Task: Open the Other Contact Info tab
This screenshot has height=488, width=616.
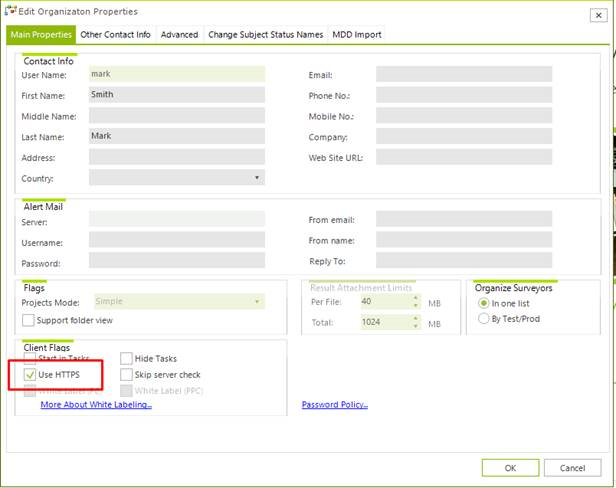Action: 116,35
